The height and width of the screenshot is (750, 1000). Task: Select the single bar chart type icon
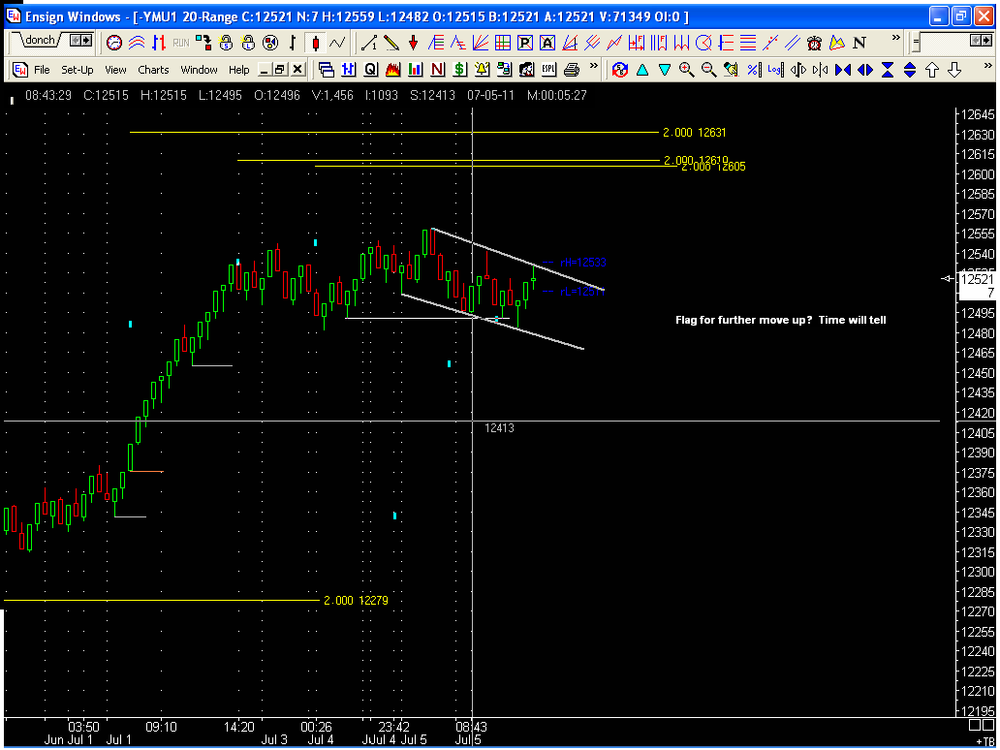293,43
